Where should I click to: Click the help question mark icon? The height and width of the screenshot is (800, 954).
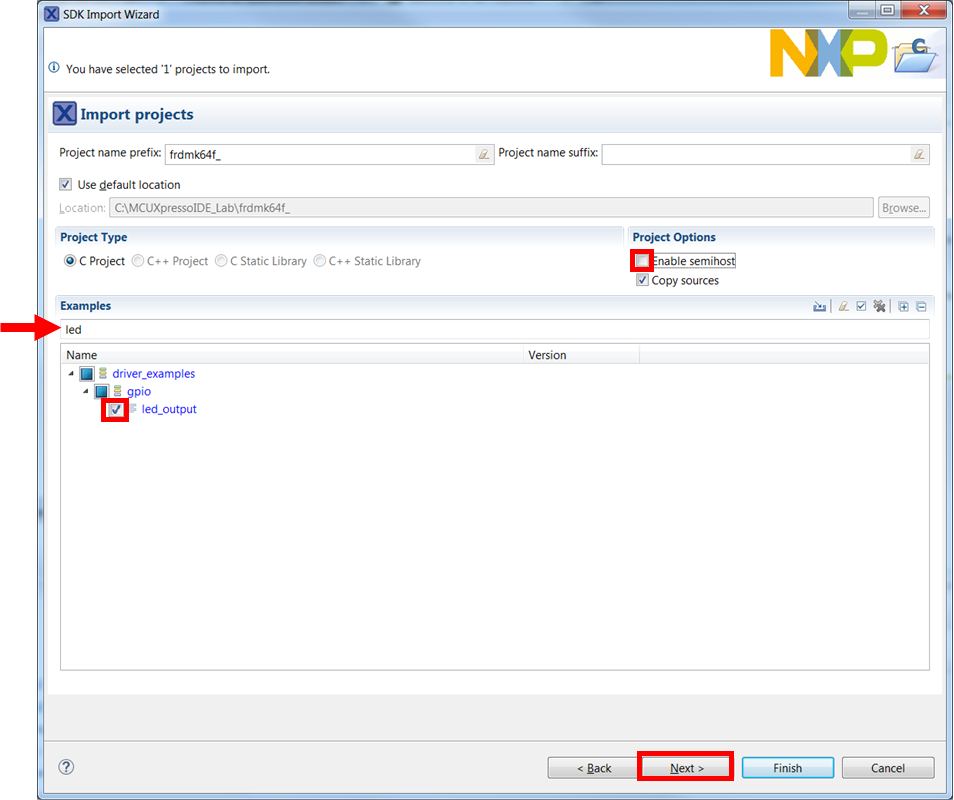67,767
